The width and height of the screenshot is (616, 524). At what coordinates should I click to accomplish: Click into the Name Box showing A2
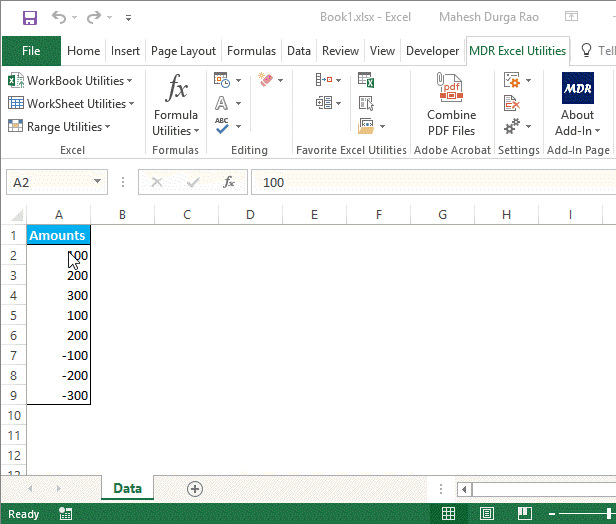pyautogui.click(x=49, y=182)
